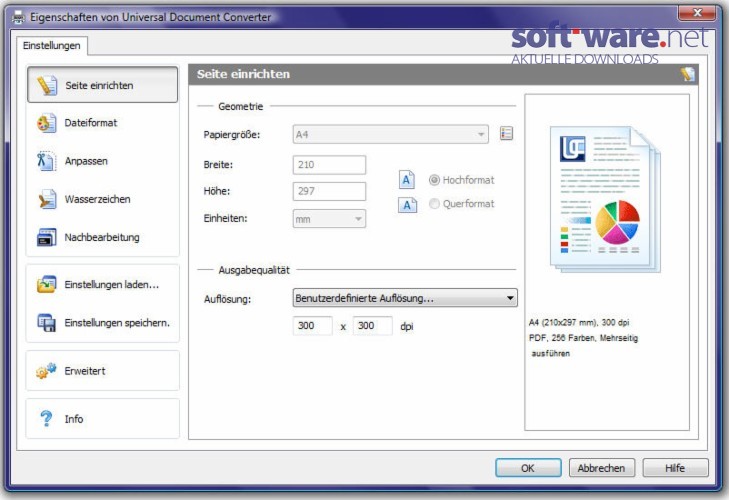The image size is (729, 500).
Task: Click the Erweitert gears icon
Action: click(x=46, y=371)
